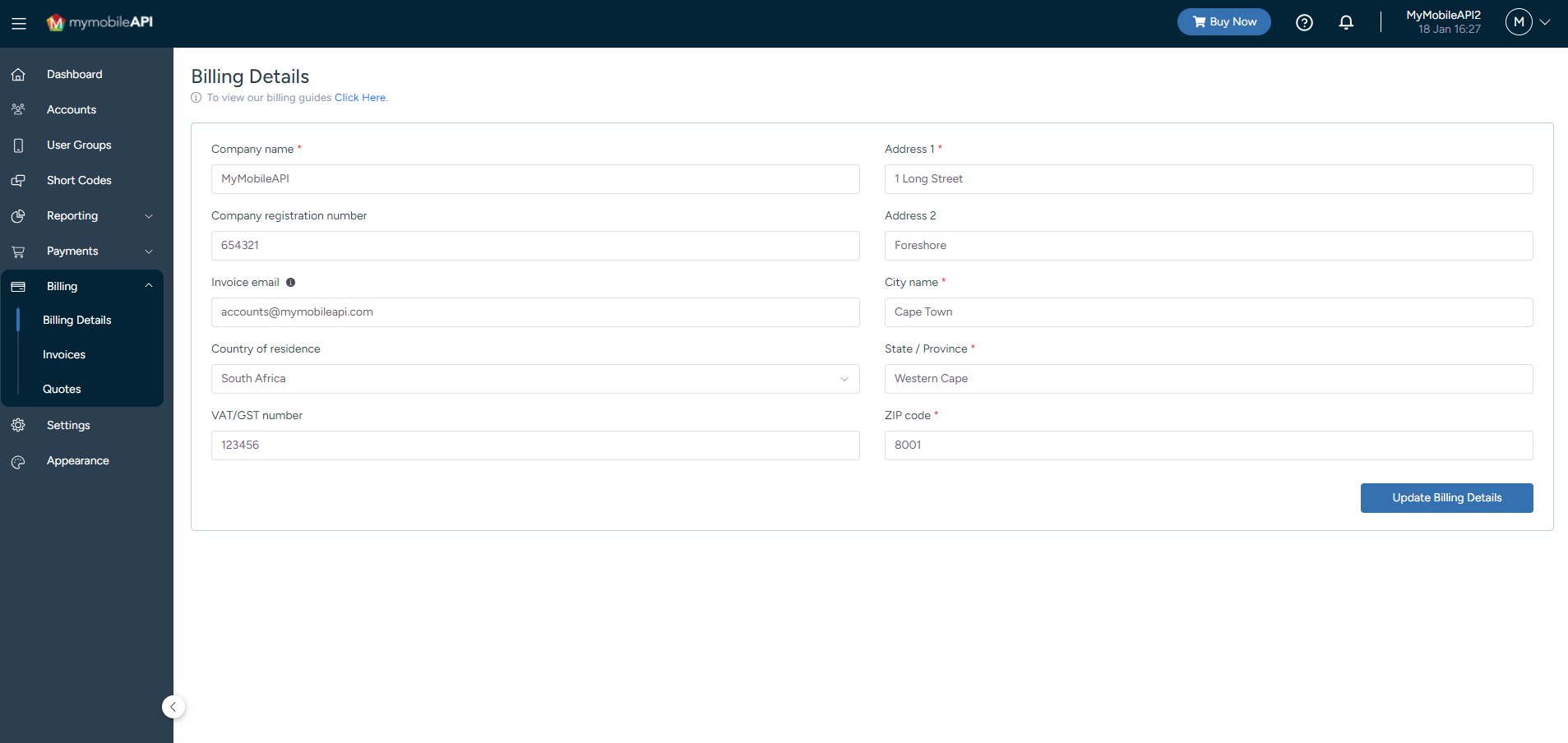Open the Dashboard from the sidebar

pyautogui.click(x=74, y=74)
